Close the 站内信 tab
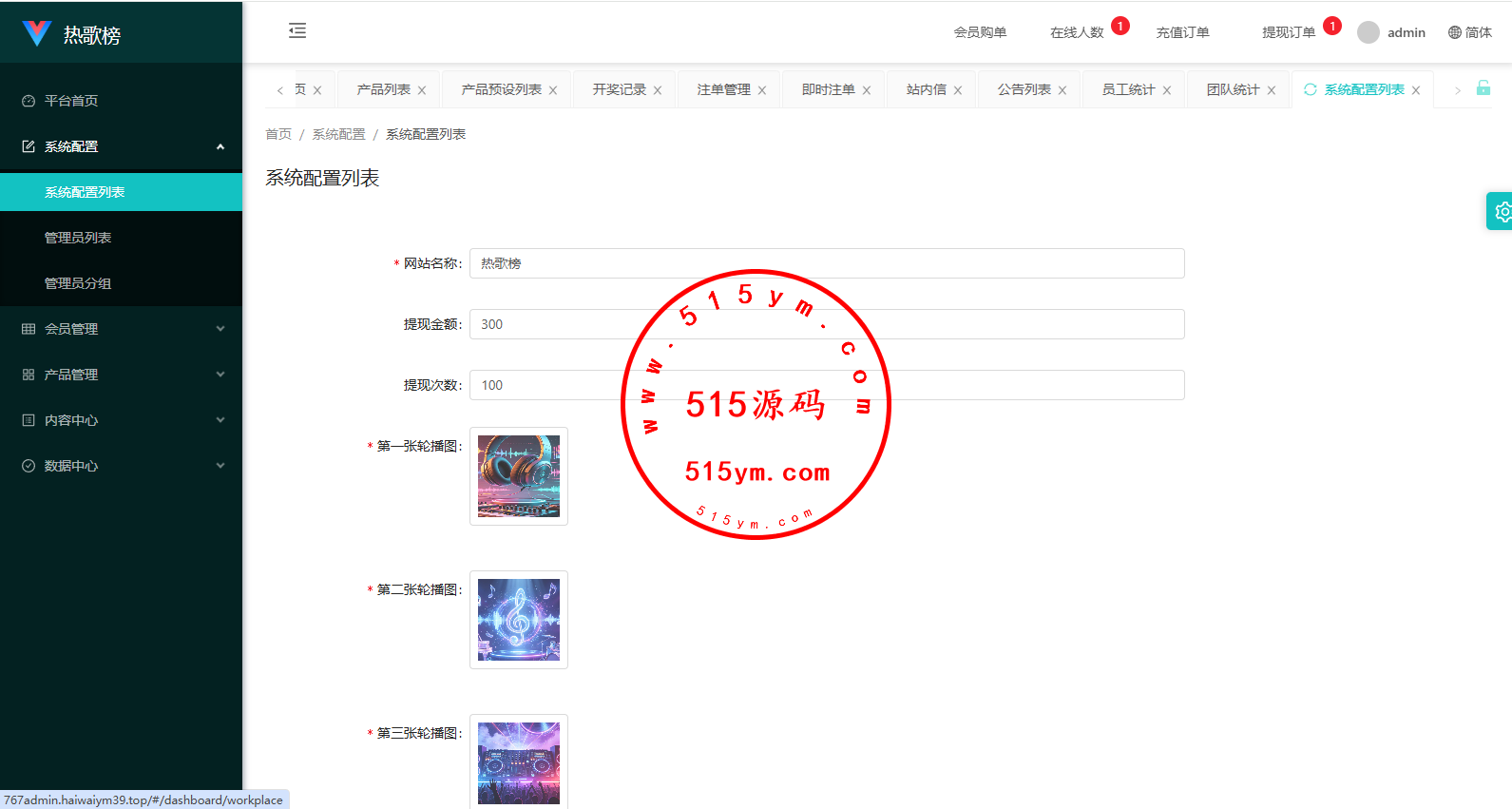The height and width of the screenshot is (809, 1512). click(958, 90)
